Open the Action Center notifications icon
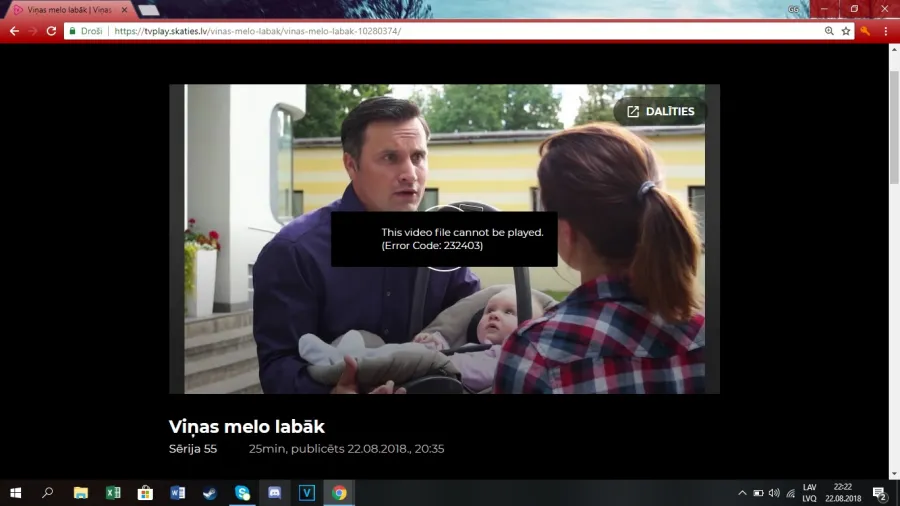This screenshot has width=900, height=506. [x=880, y=493]
